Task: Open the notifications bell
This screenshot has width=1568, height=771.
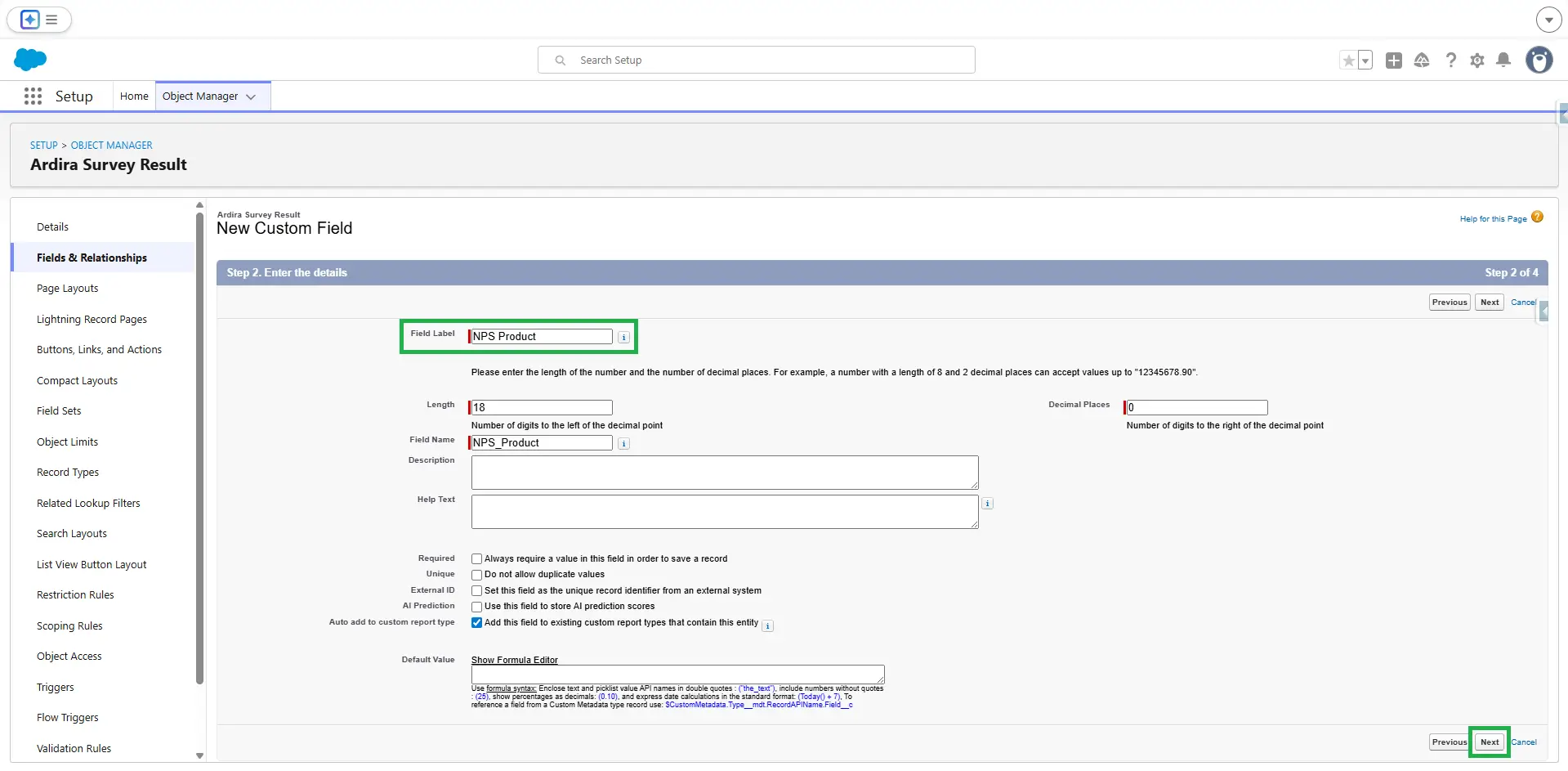Action: 1503,61
